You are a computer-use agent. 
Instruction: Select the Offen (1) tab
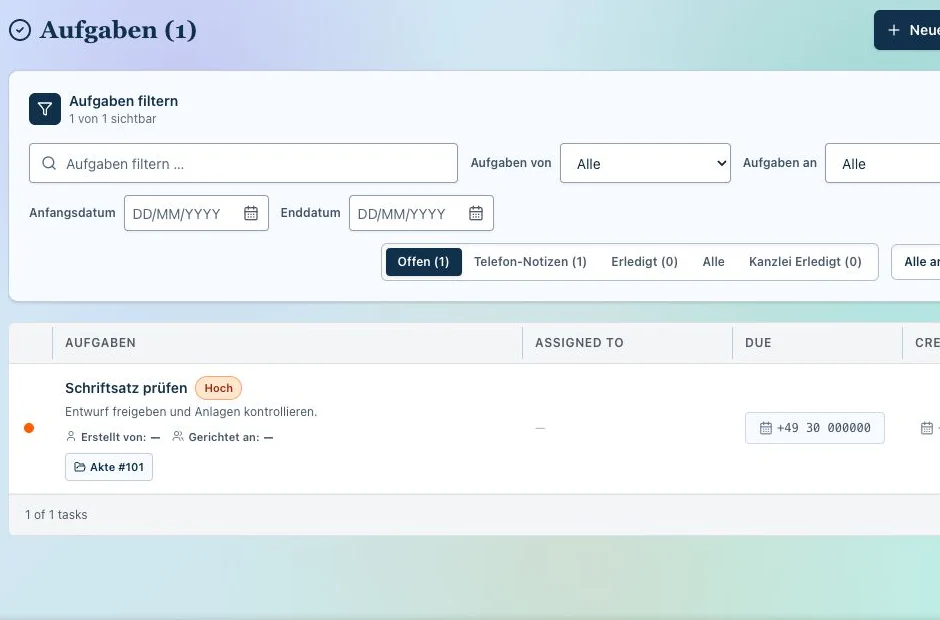click(423, 262)
